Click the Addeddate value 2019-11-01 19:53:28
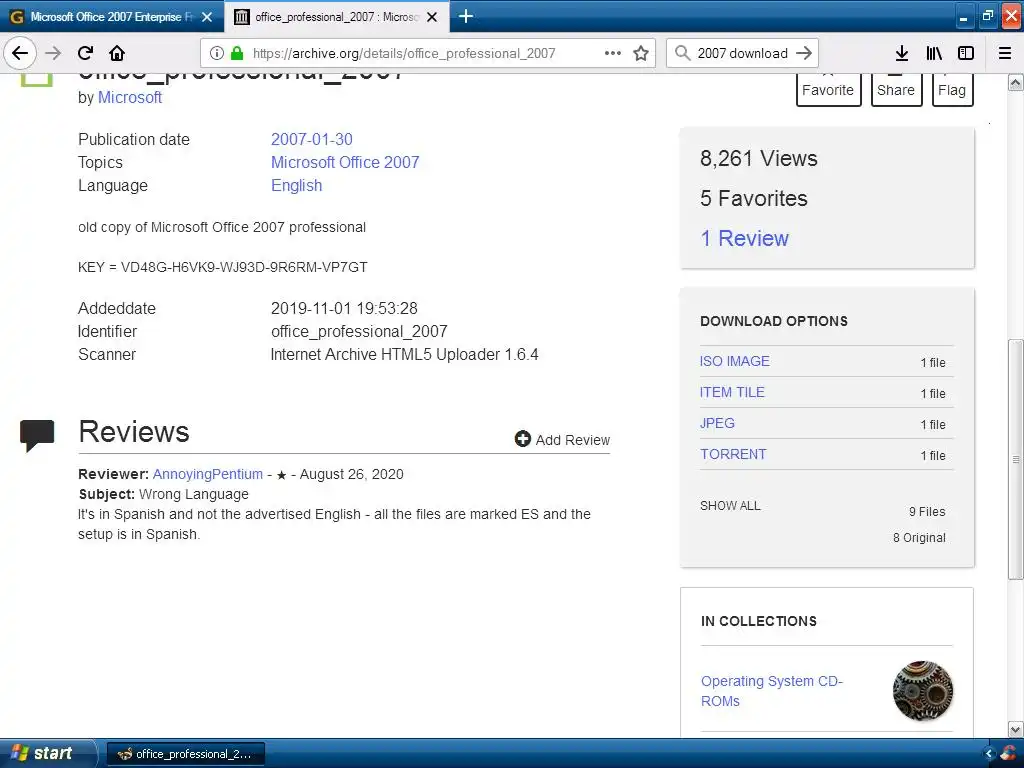The height and width of the screenshot is (768, 1024). tap(344, 308)
